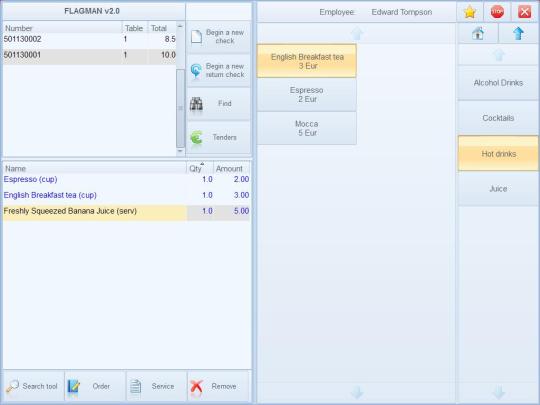Click the checks list scrollbar up arrow
This screenshot has height=405, width=540.
click(x=180, y=26)
